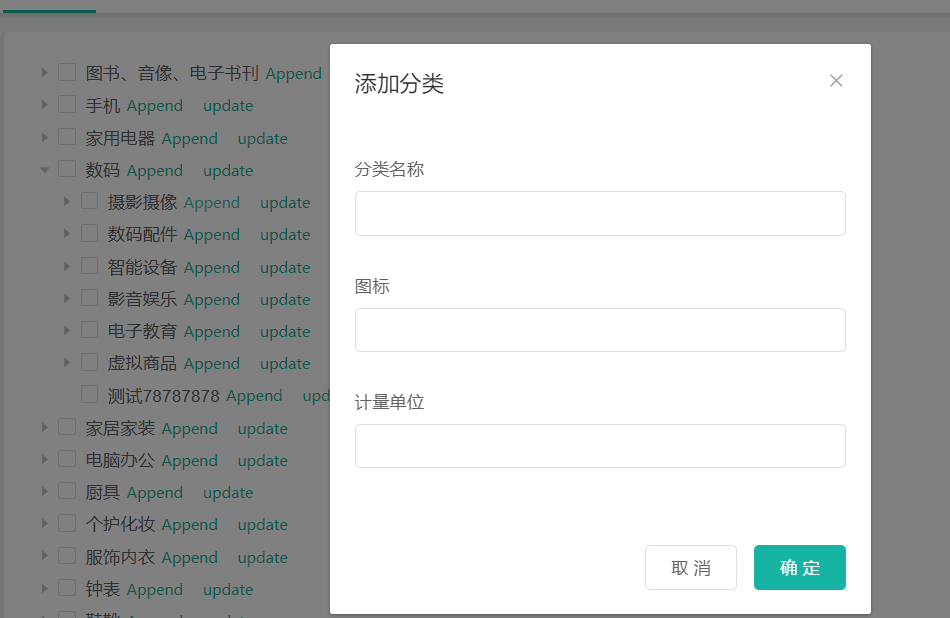Viewport: 950px width, 618px height.
Task: Expand the 服饰内衣 tree node
Action: coord(44,557)
